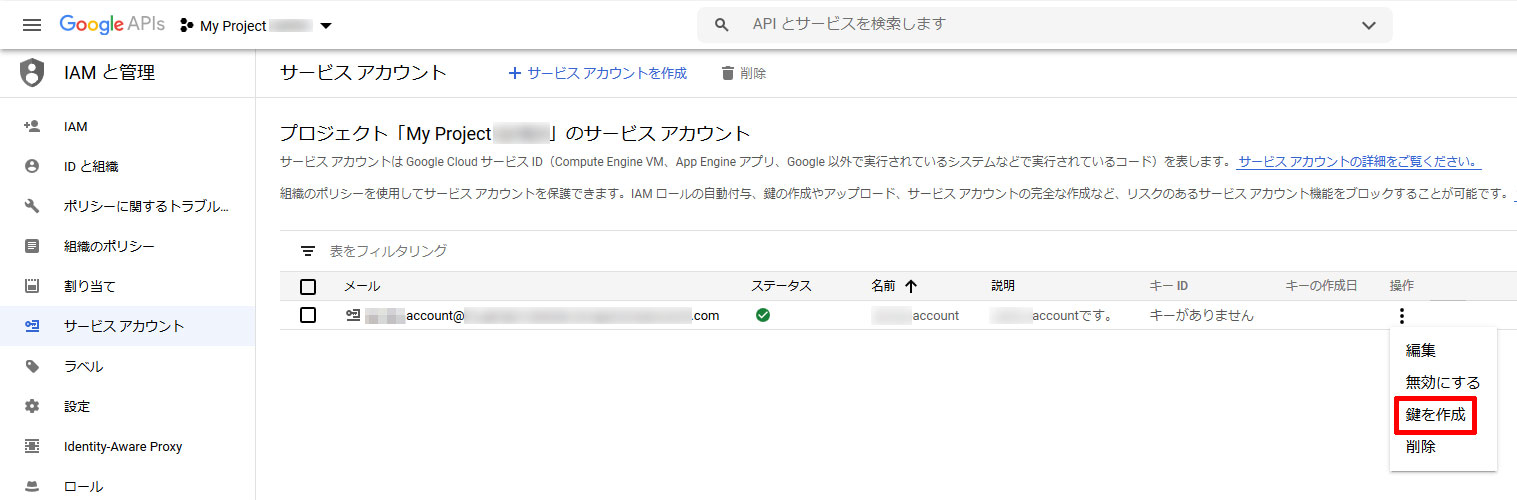Viewport: 1517px width, 500px height.
Task: Click the 名前 sort arrow
Action: pos(910,286)
